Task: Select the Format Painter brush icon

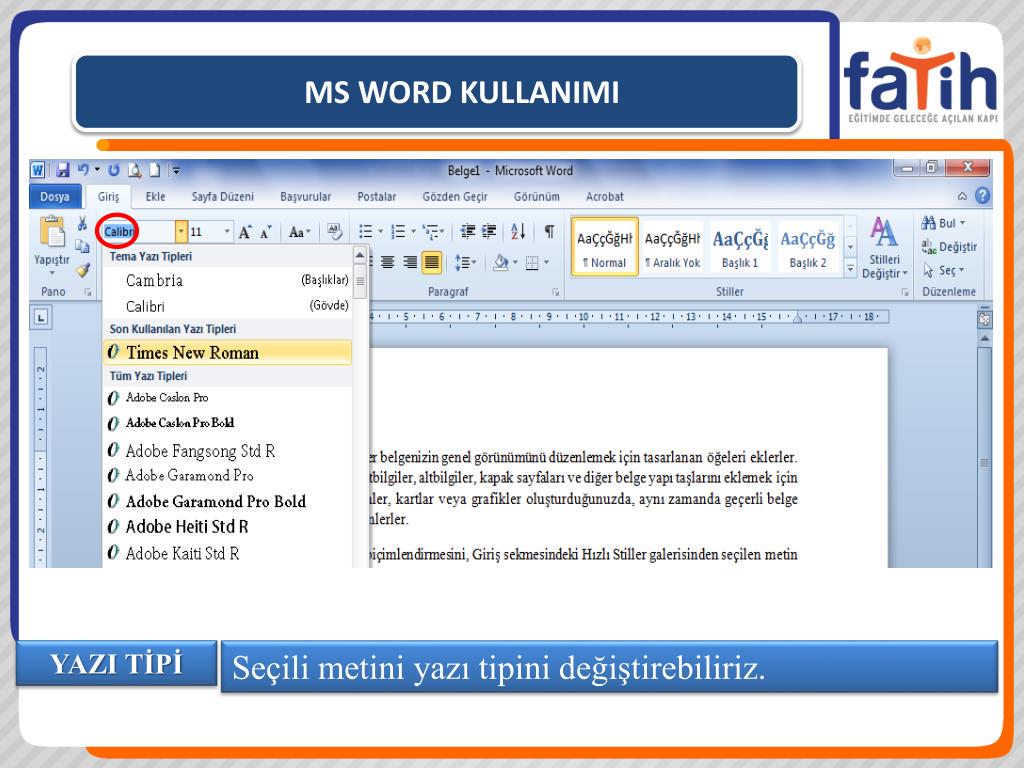Action: pyautogui.click(x=82, y=269)
